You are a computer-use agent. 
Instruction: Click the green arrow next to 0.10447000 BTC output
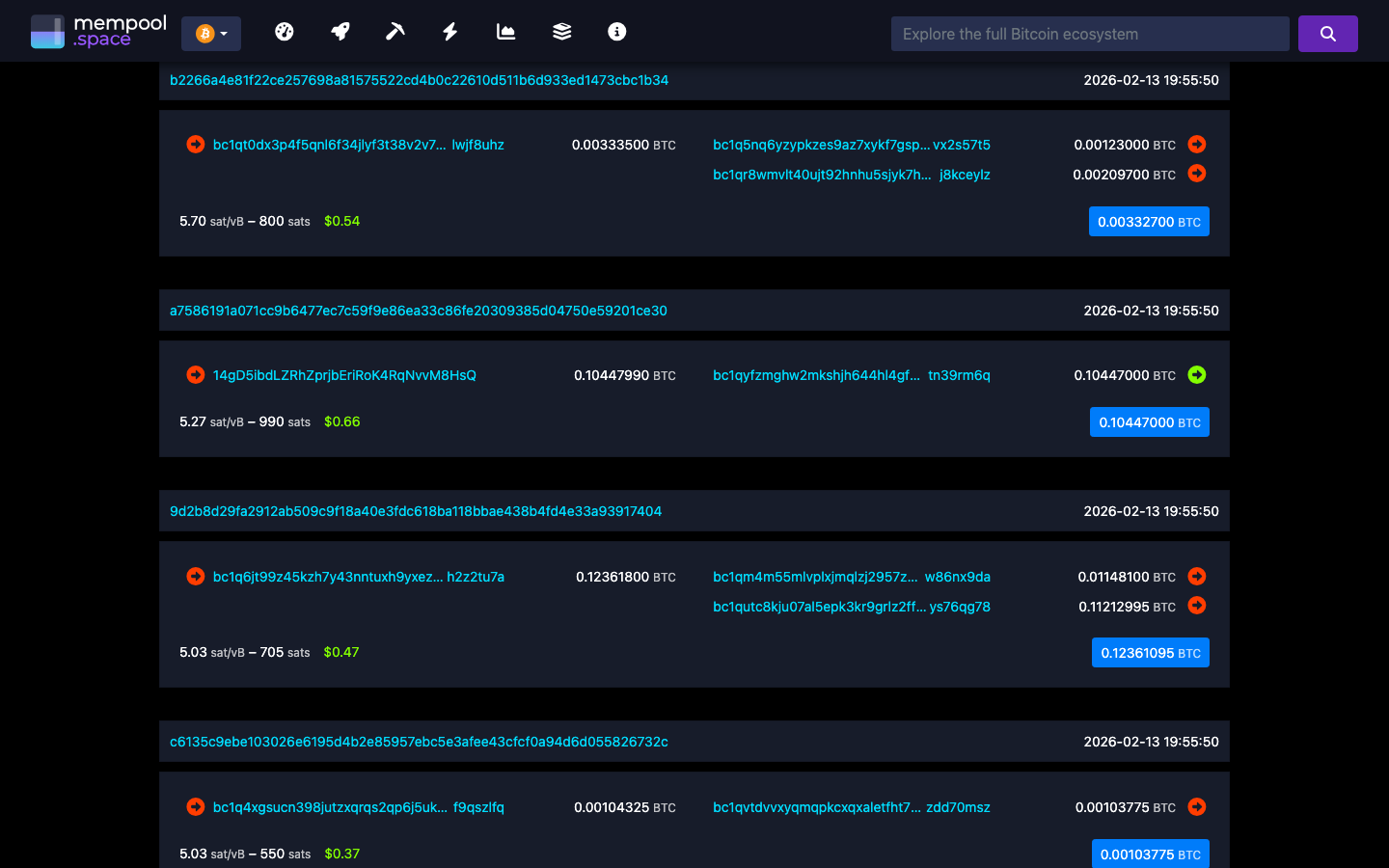[1197, 375]
